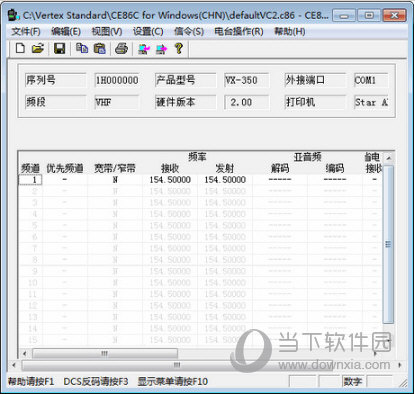Click the priority channel cell of channel 1
Viewport: 415px width, 394px height.
(x=65, y=180)
